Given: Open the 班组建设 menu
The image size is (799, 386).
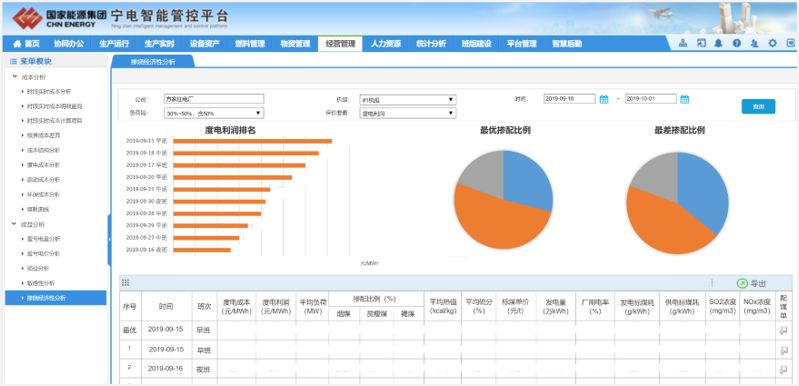Looking at the screenshot, I should tap(476, 44).
